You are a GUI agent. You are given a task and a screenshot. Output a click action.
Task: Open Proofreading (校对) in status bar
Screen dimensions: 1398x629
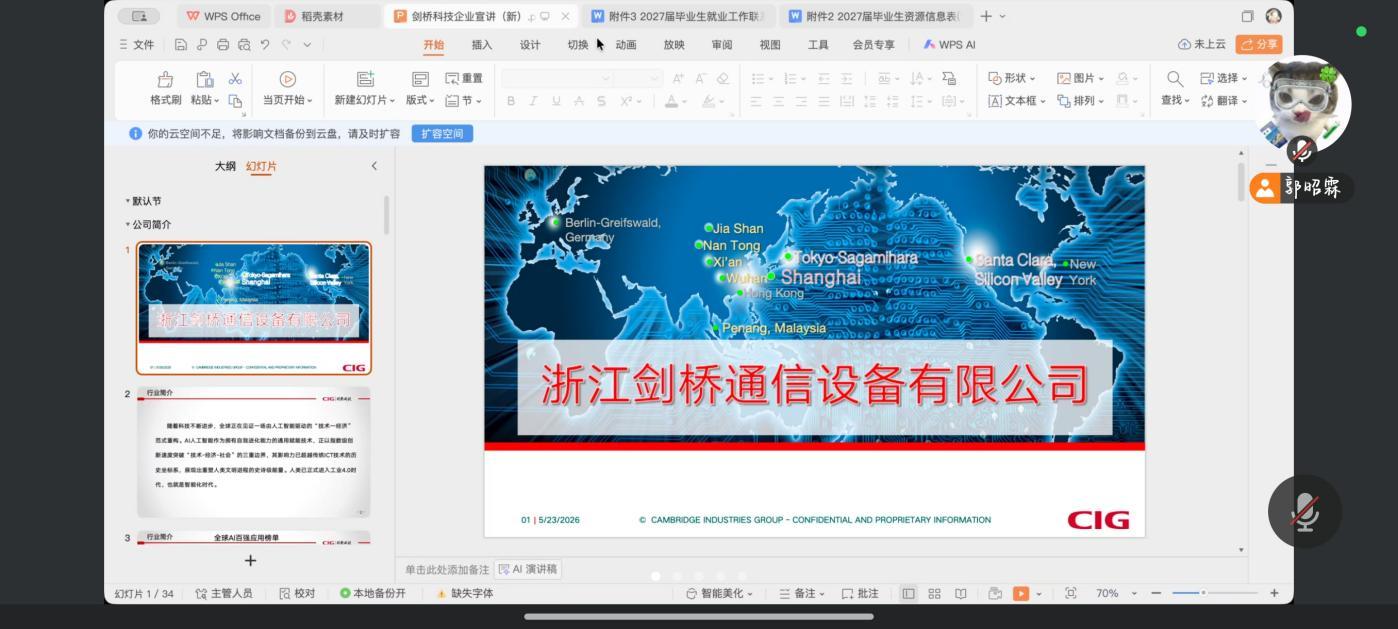(297, 593)
